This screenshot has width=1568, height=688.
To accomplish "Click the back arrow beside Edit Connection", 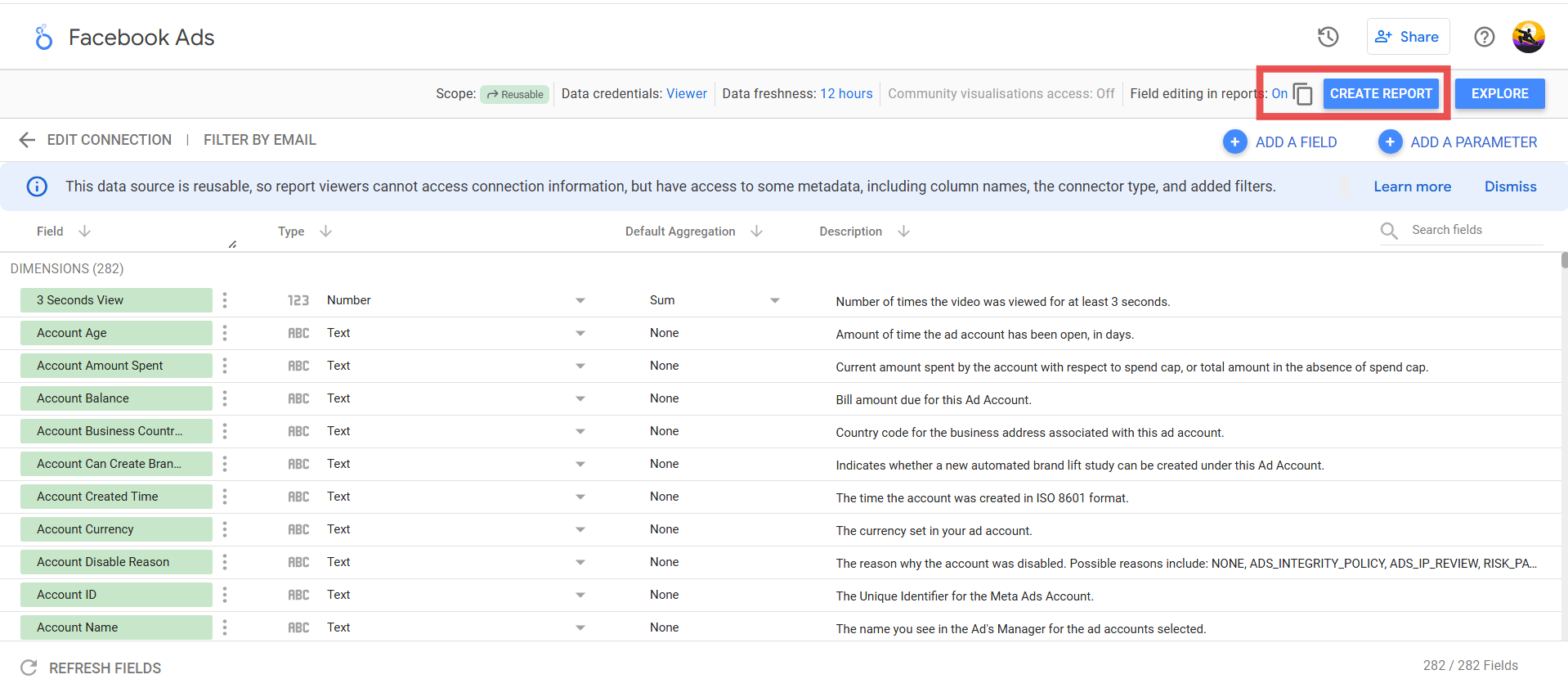I will pos(27,140).
